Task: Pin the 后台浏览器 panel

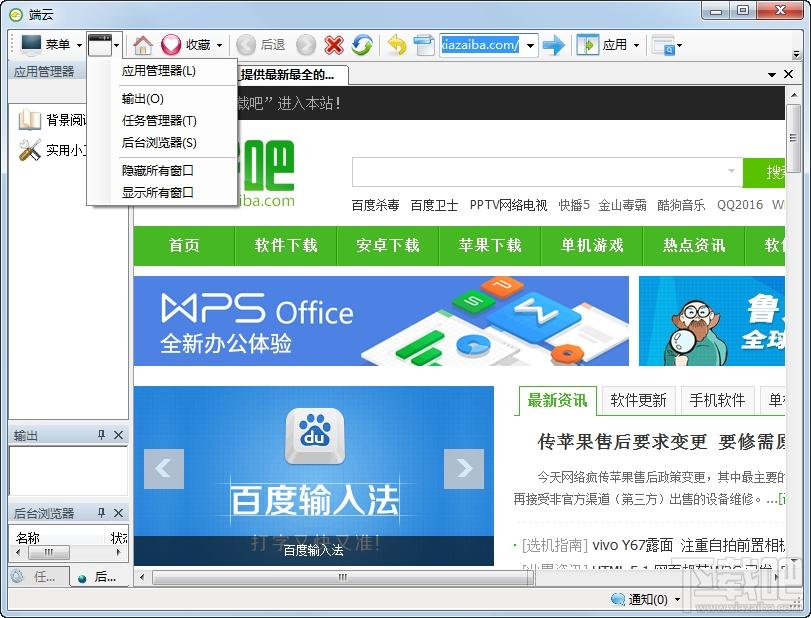Action: pyautogui.click(x=102, y=513)
